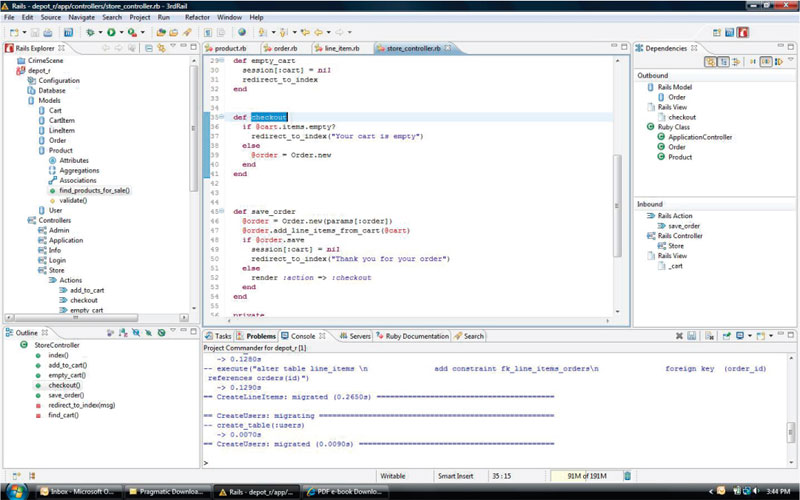Select the red Rails perspective icon

743,33
